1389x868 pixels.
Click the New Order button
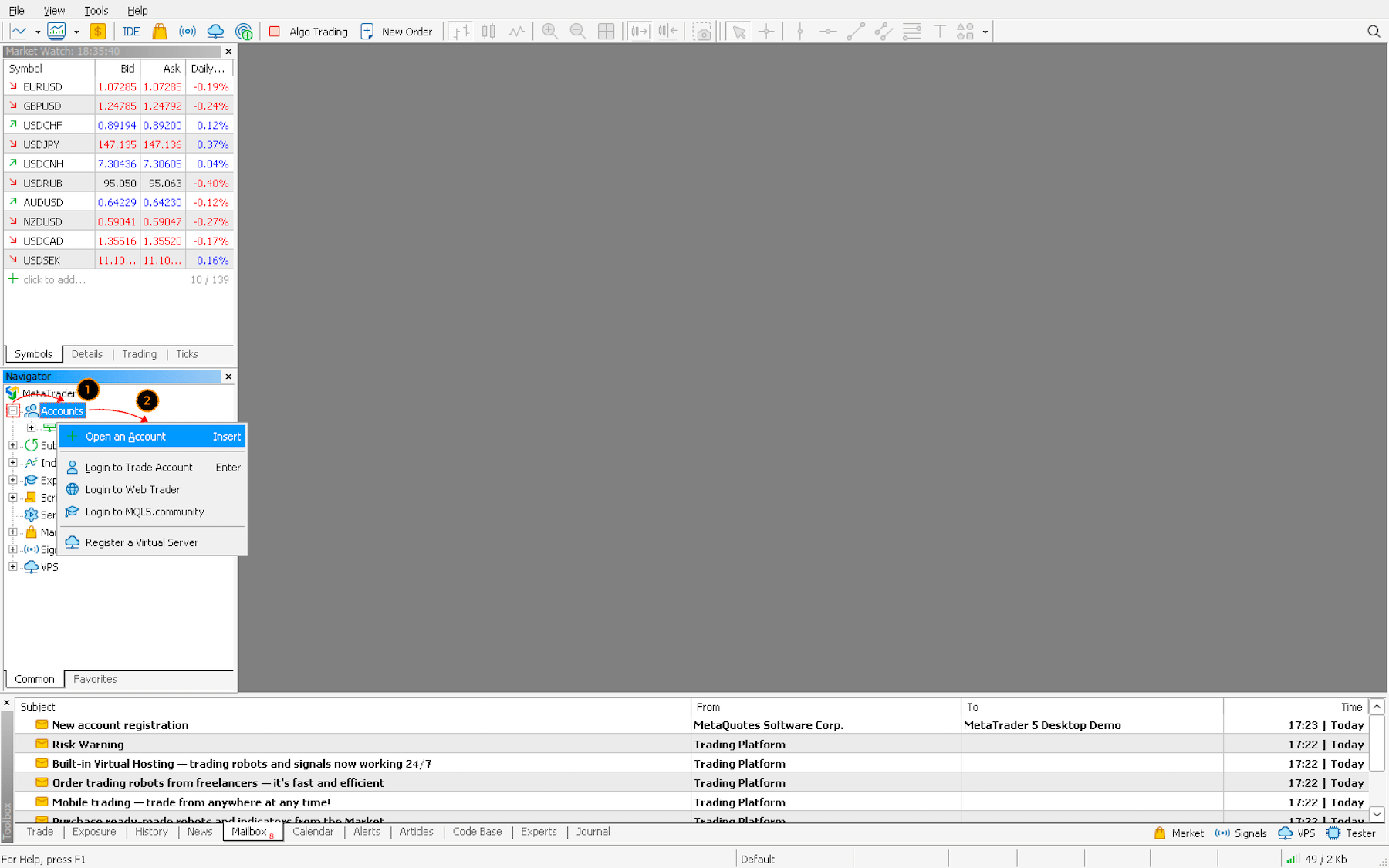click(x=397, y=32)
